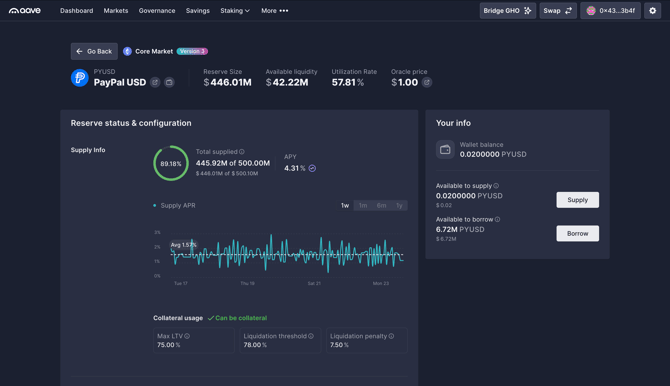Click info icon beside Available to borrow
The height and width of the screenshot is (386, 670).
pos(497,219)
